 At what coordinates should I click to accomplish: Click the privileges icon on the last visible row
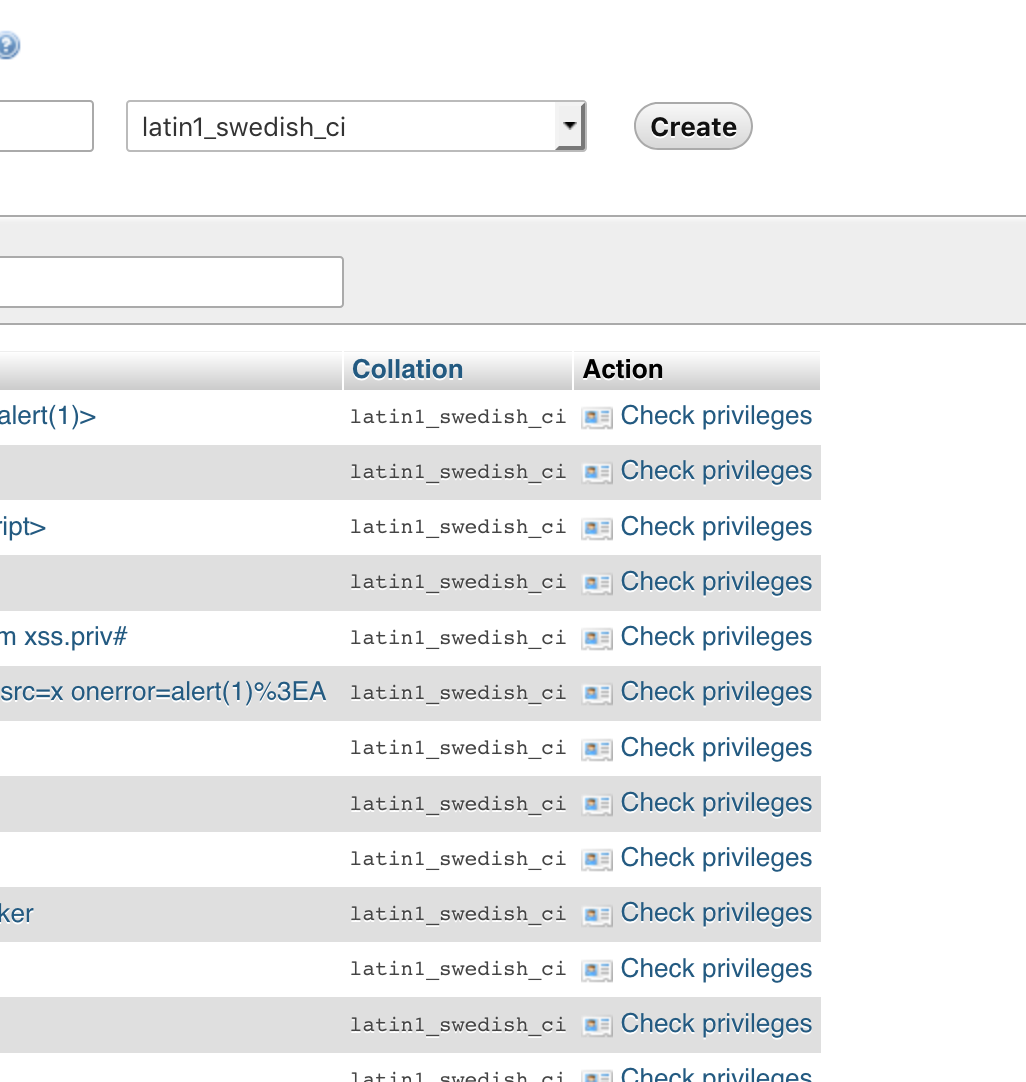coord(597,1076)
